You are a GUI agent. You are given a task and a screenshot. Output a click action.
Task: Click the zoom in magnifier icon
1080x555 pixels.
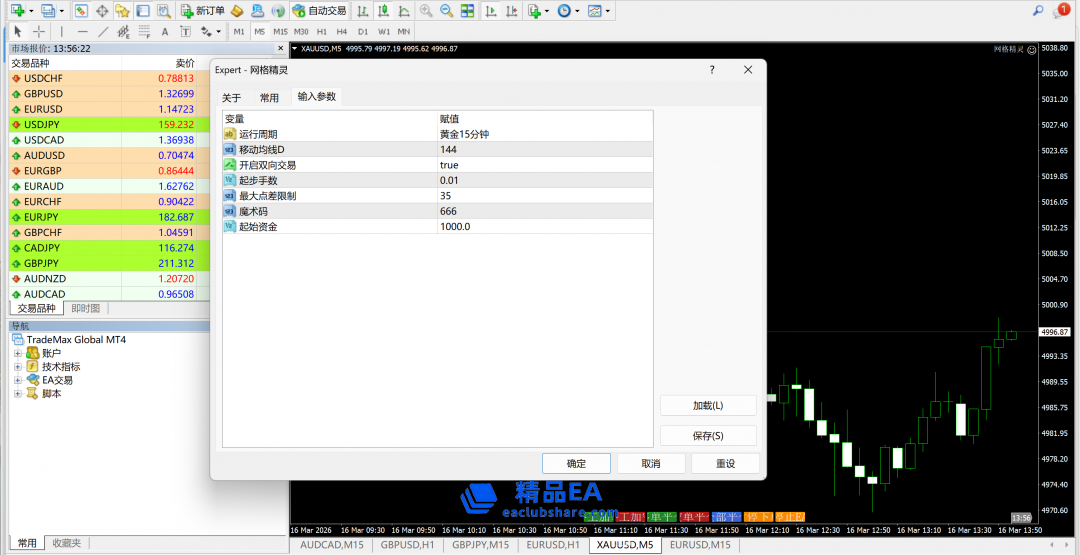tap(426, 11)
